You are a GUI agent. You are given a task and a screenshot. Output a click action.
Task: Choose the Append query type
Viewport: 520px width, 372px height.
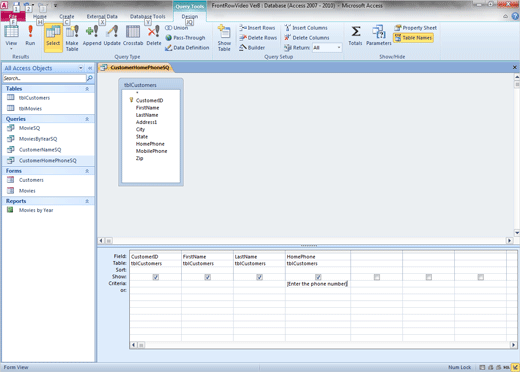(92, 36)
